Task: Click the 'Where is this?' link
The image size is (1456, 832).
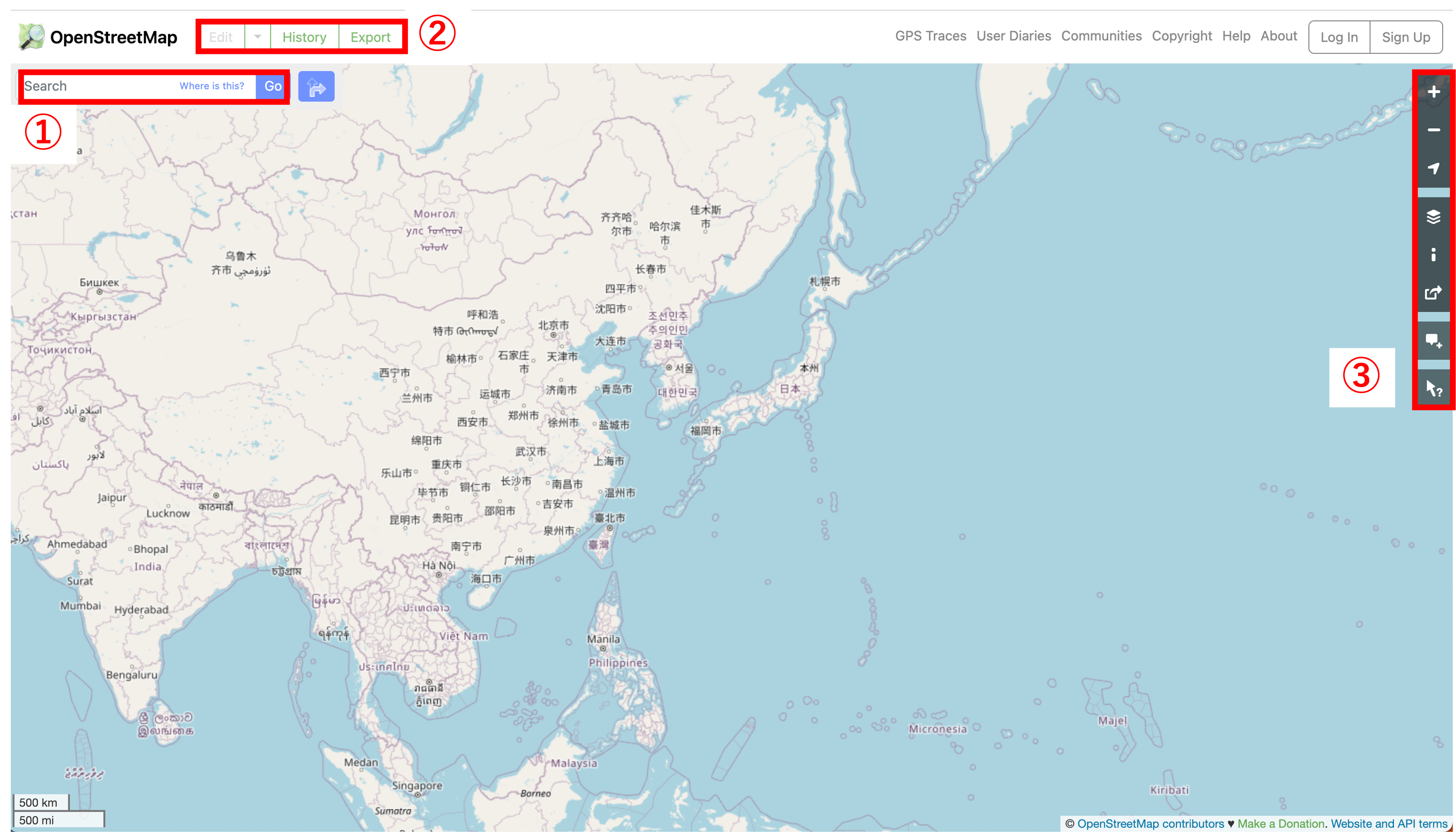Action: coord(212,86)
